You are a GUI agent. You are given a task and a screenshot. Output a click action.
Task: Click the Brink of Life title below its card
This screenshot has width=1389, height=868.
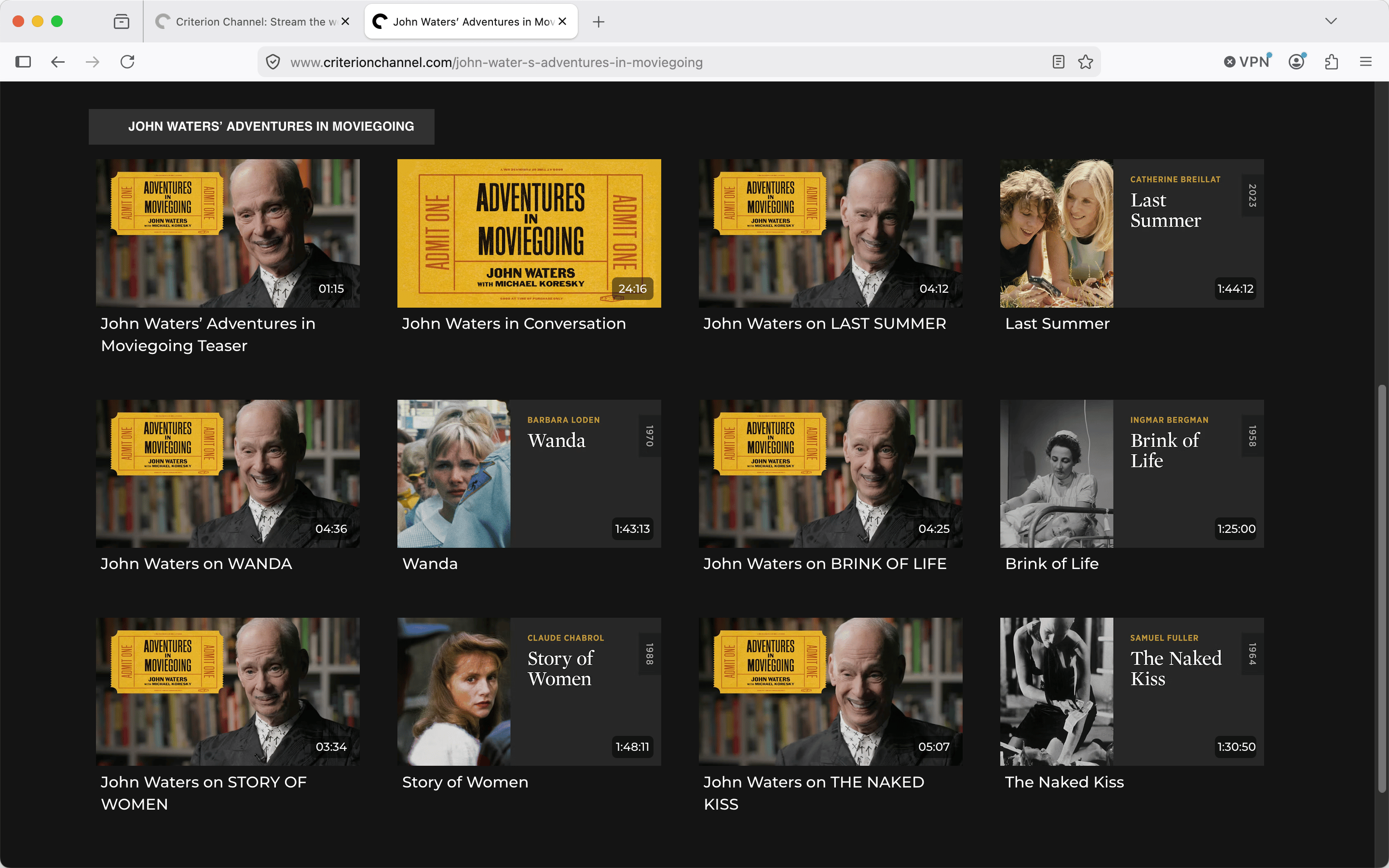1051,564
